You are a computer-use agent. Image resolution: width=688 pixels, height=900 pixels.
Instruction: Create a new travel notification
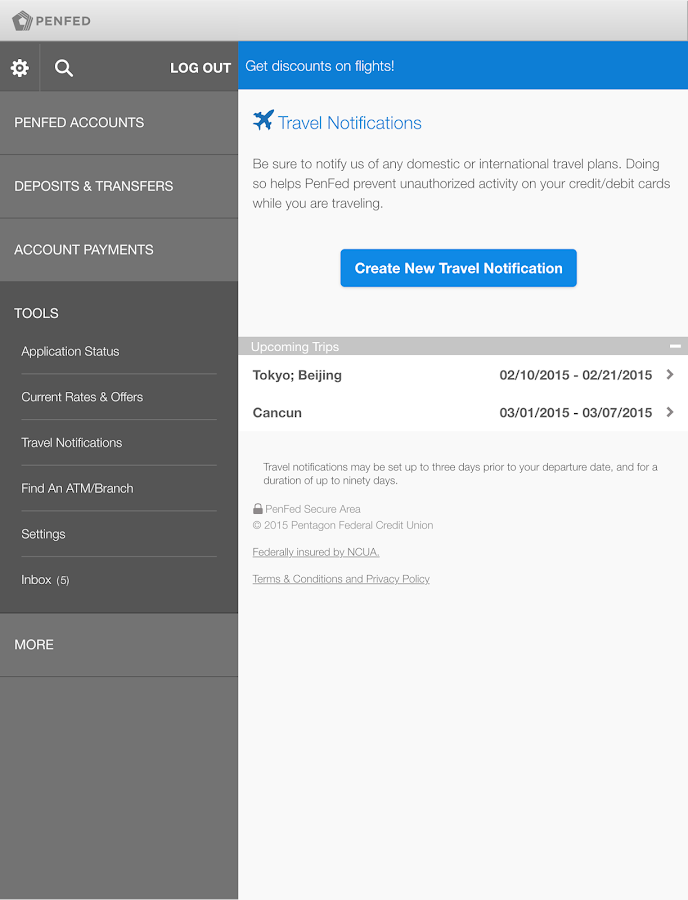click(458, 268)
